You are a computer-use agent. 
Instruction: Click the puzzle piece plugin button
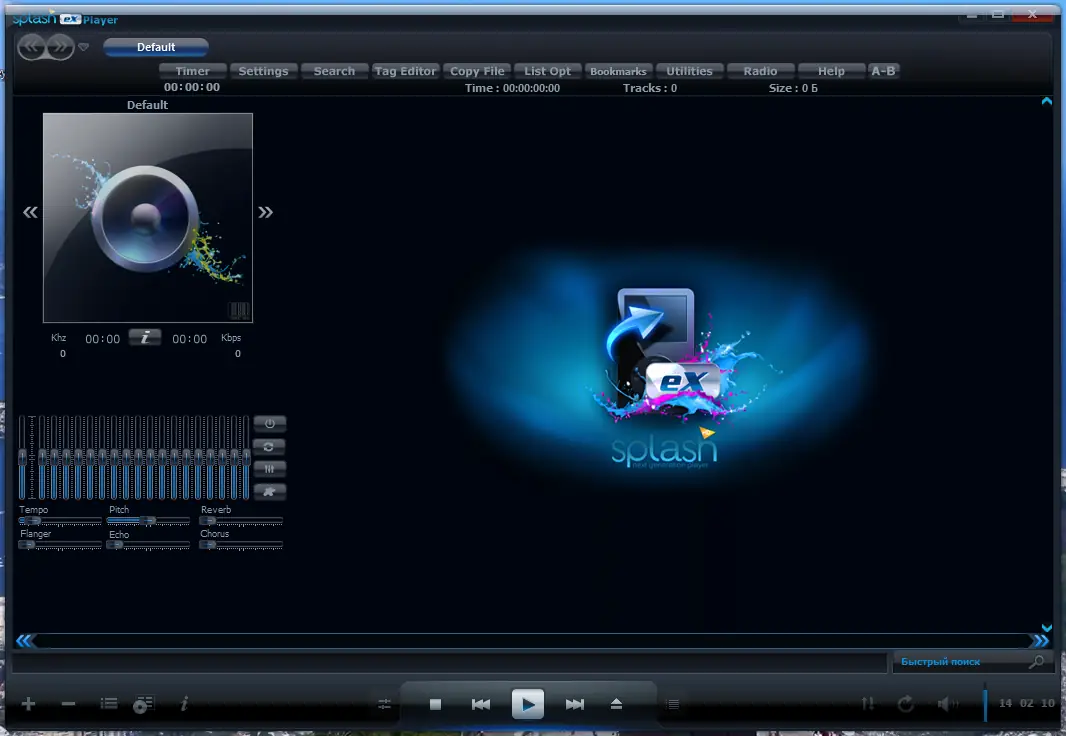[x=270, y=491]
